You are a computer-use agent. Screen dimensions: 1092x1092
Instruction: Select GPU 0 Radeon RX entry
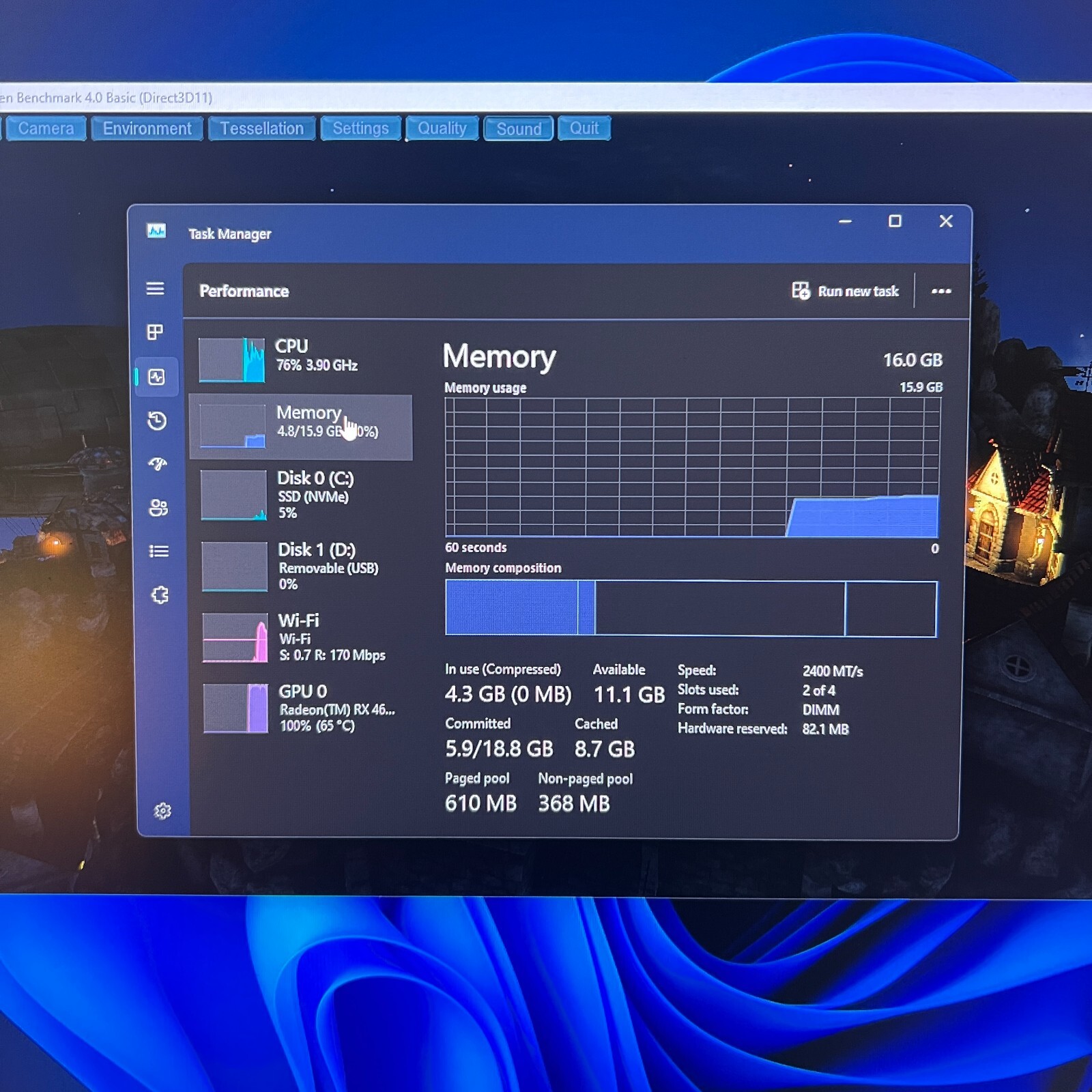point(304,708)
